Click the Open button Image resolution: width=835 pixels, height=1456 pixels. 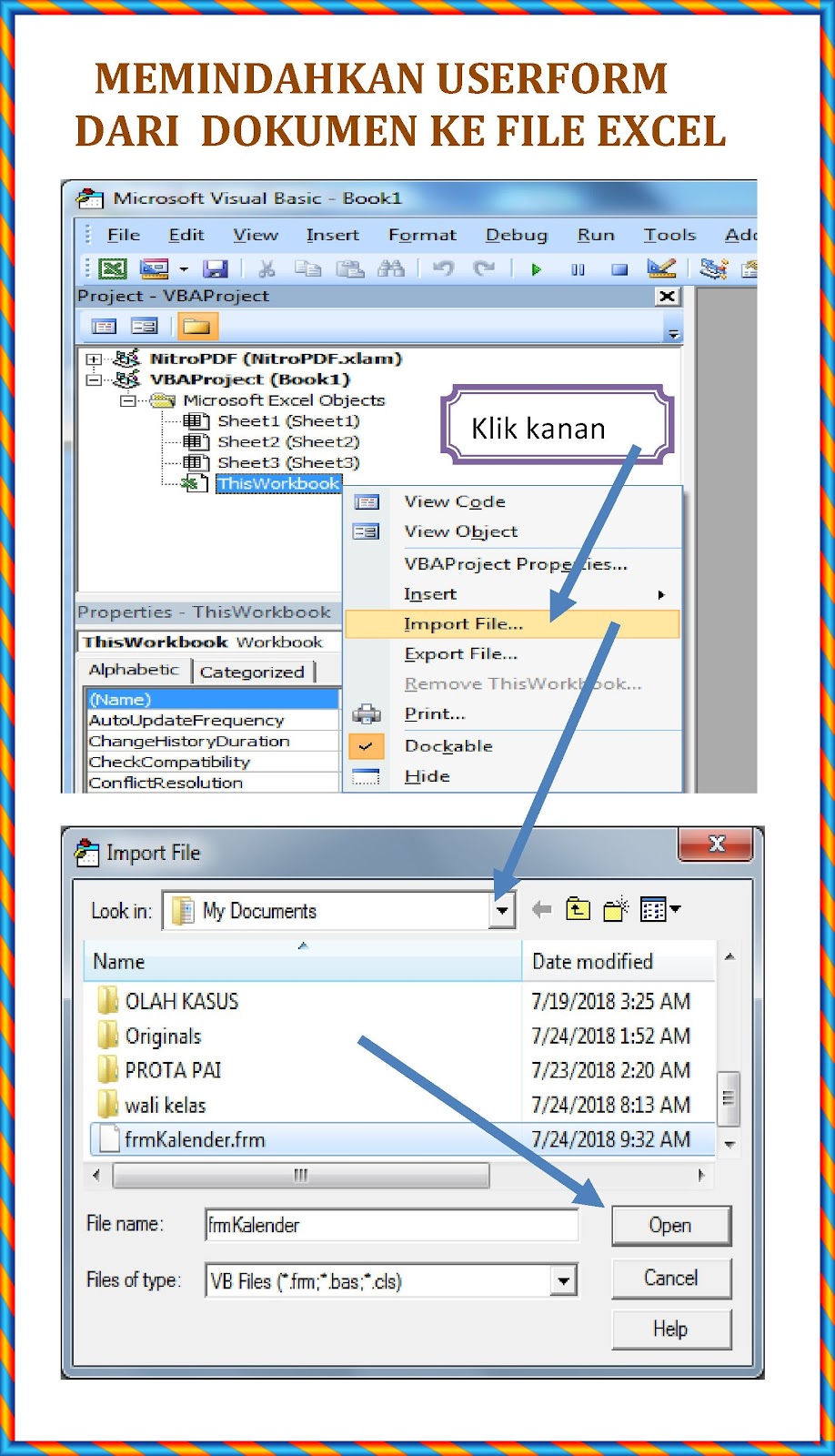click(670, 1226)
